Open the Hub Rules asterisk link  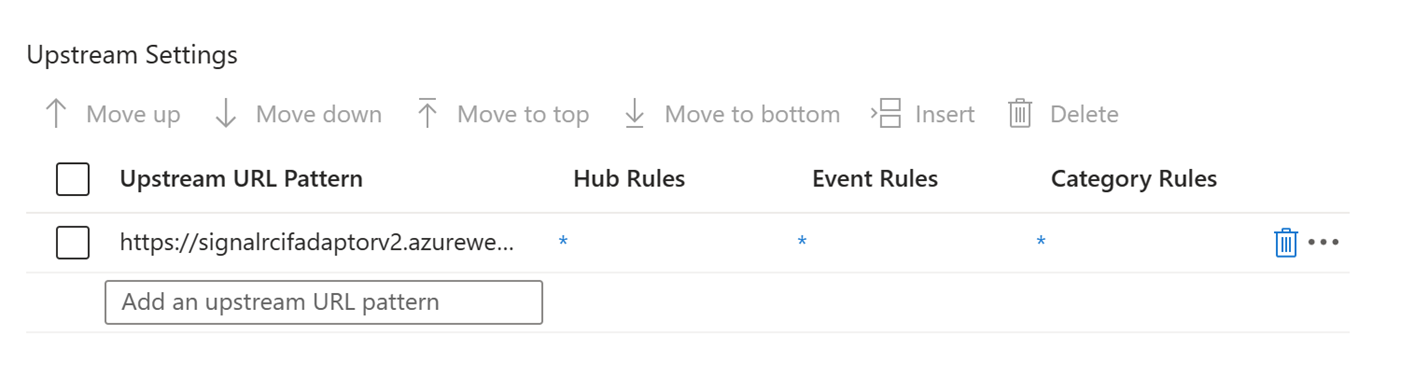pyautogui.click(x=563, y=242)
